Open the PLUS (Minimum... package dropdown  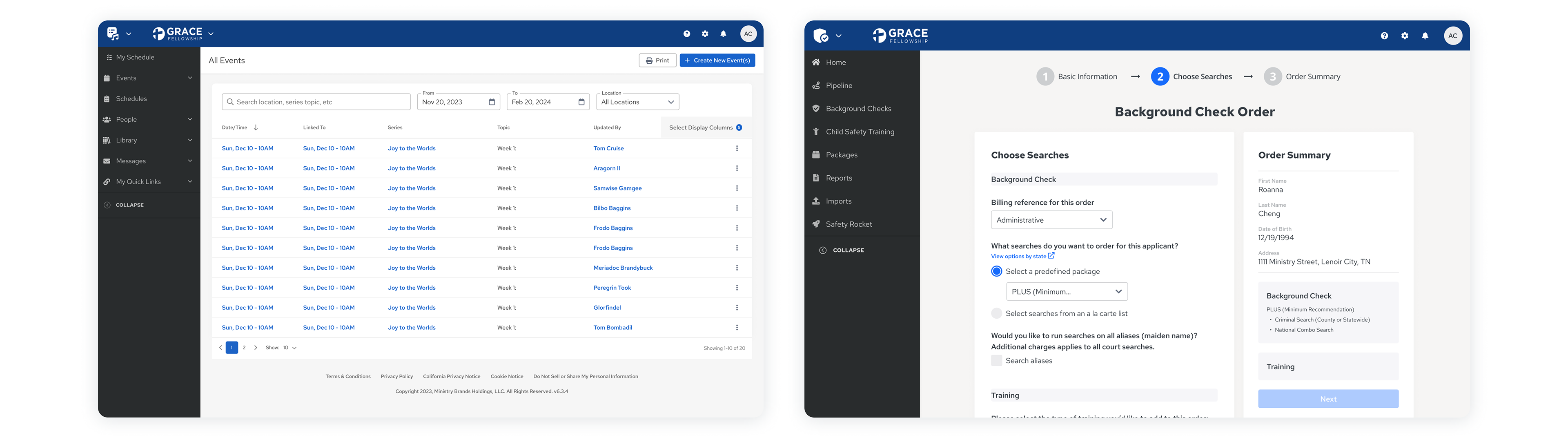tap(1067, 292)
